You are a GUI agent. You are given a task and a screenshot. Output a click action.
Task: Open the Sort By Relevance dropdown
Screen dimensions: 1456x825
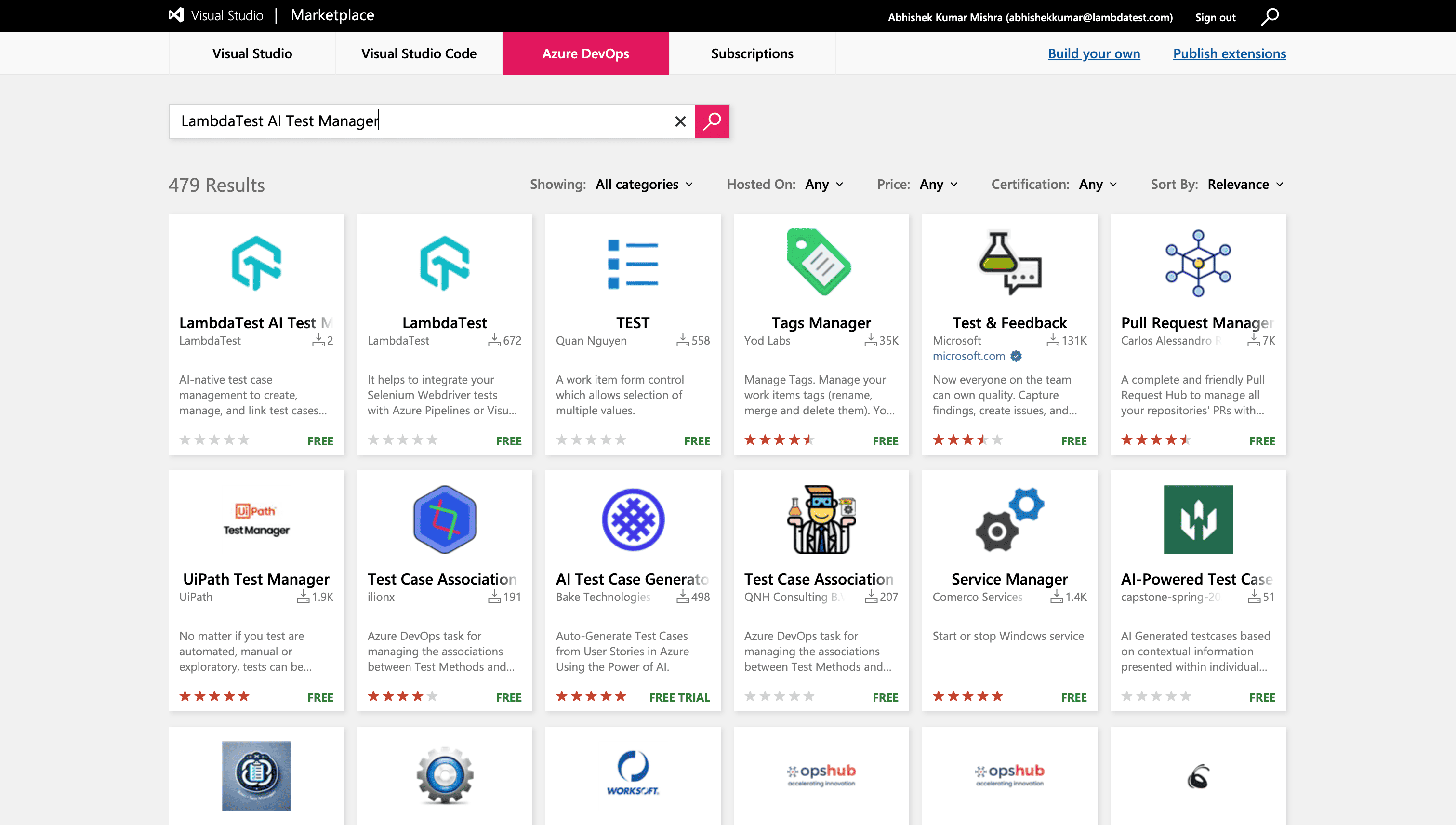tap(1244, 184)
